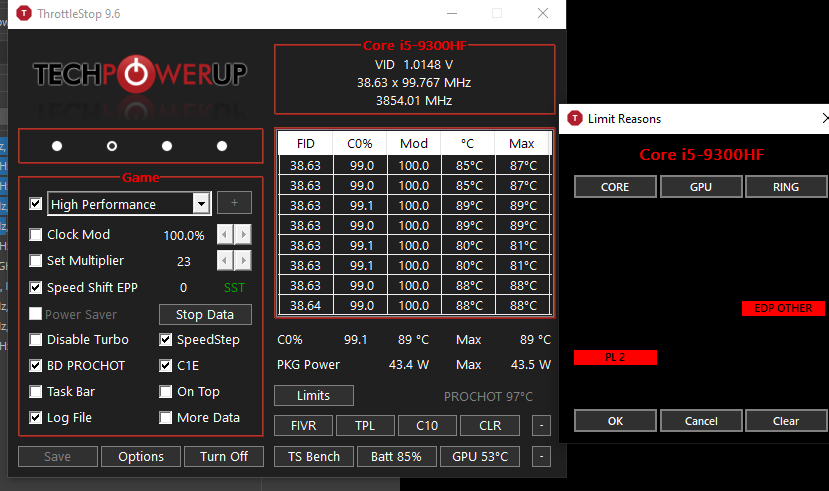Click the grayed Save button
The height and width of the screenshot is (491, 829).
click(58, 457)
